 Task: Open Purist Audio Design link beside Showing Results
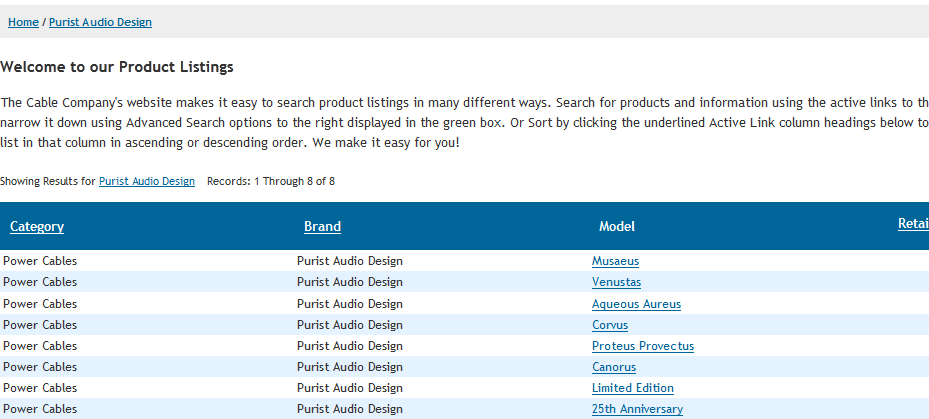(x=147, y=181)
